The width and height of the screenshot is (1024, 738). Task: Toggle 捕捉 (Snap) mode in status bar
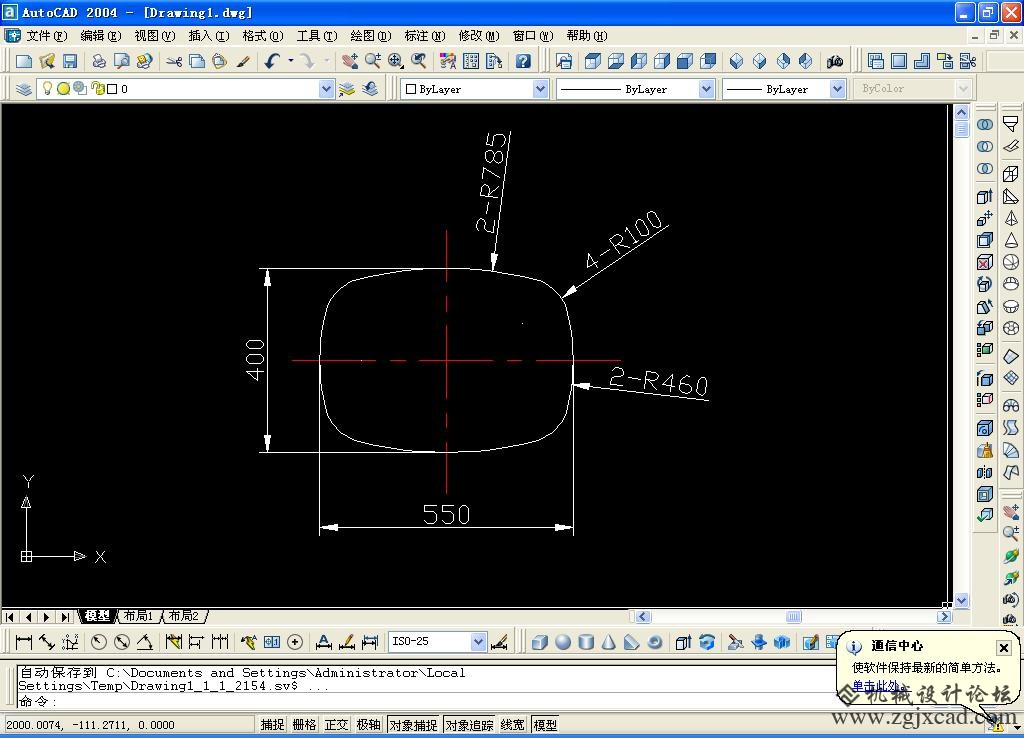tap(272, 724)
